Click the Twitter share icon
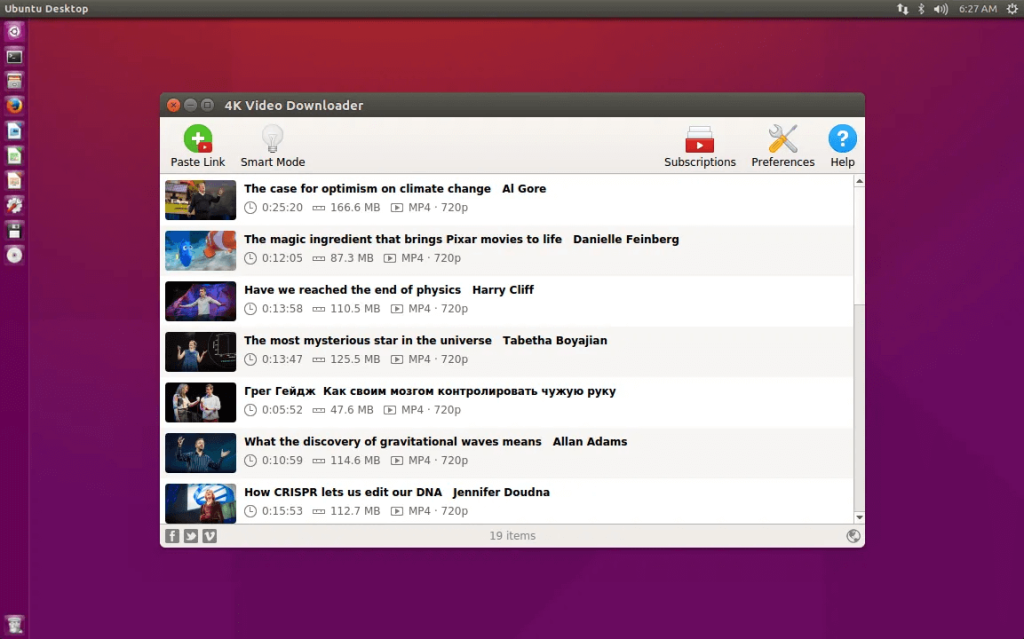1024x639 pixels. 190,535
